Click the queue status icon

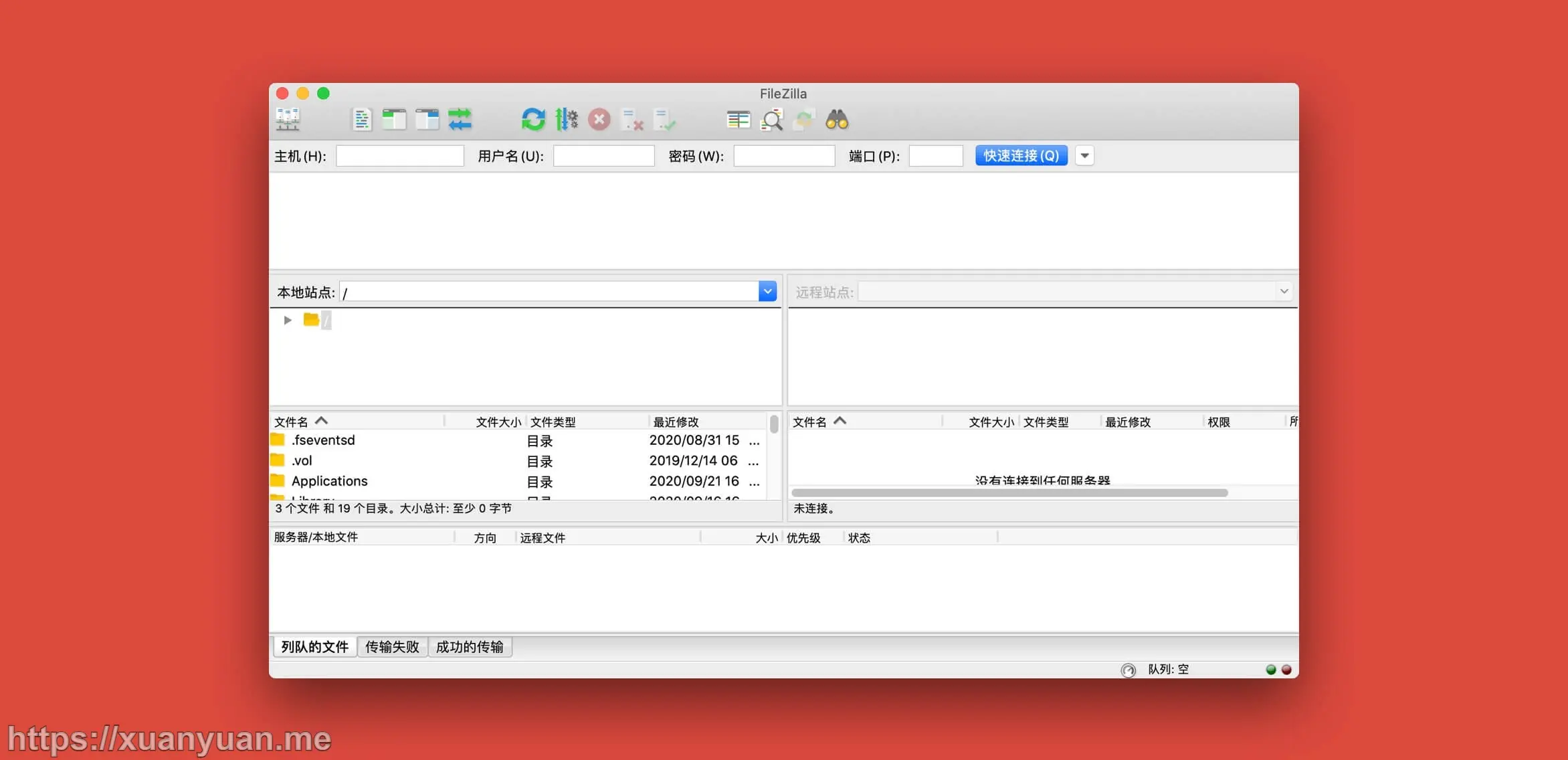1129,670
